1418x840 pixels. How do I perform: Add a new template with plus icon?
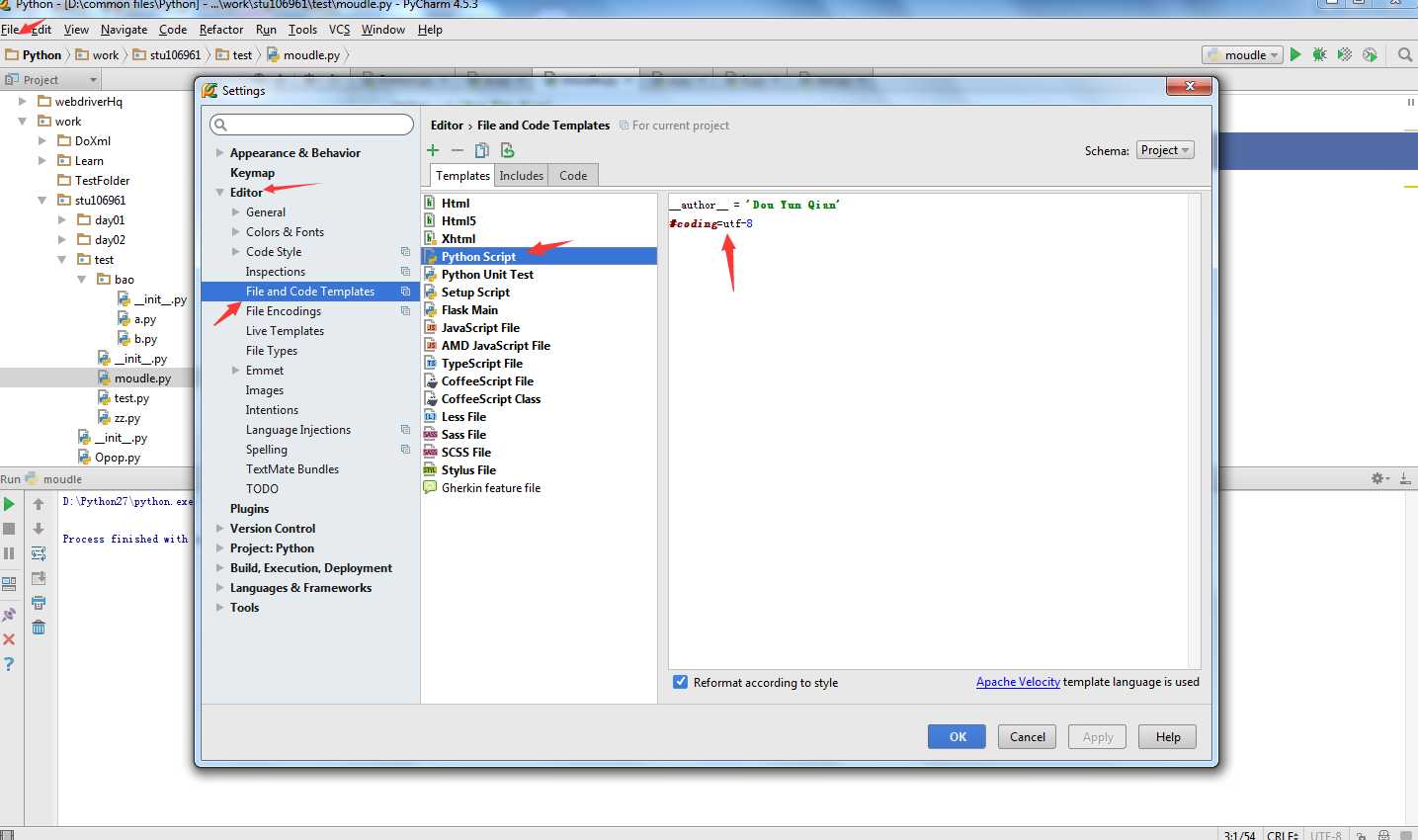pos(433,150)
